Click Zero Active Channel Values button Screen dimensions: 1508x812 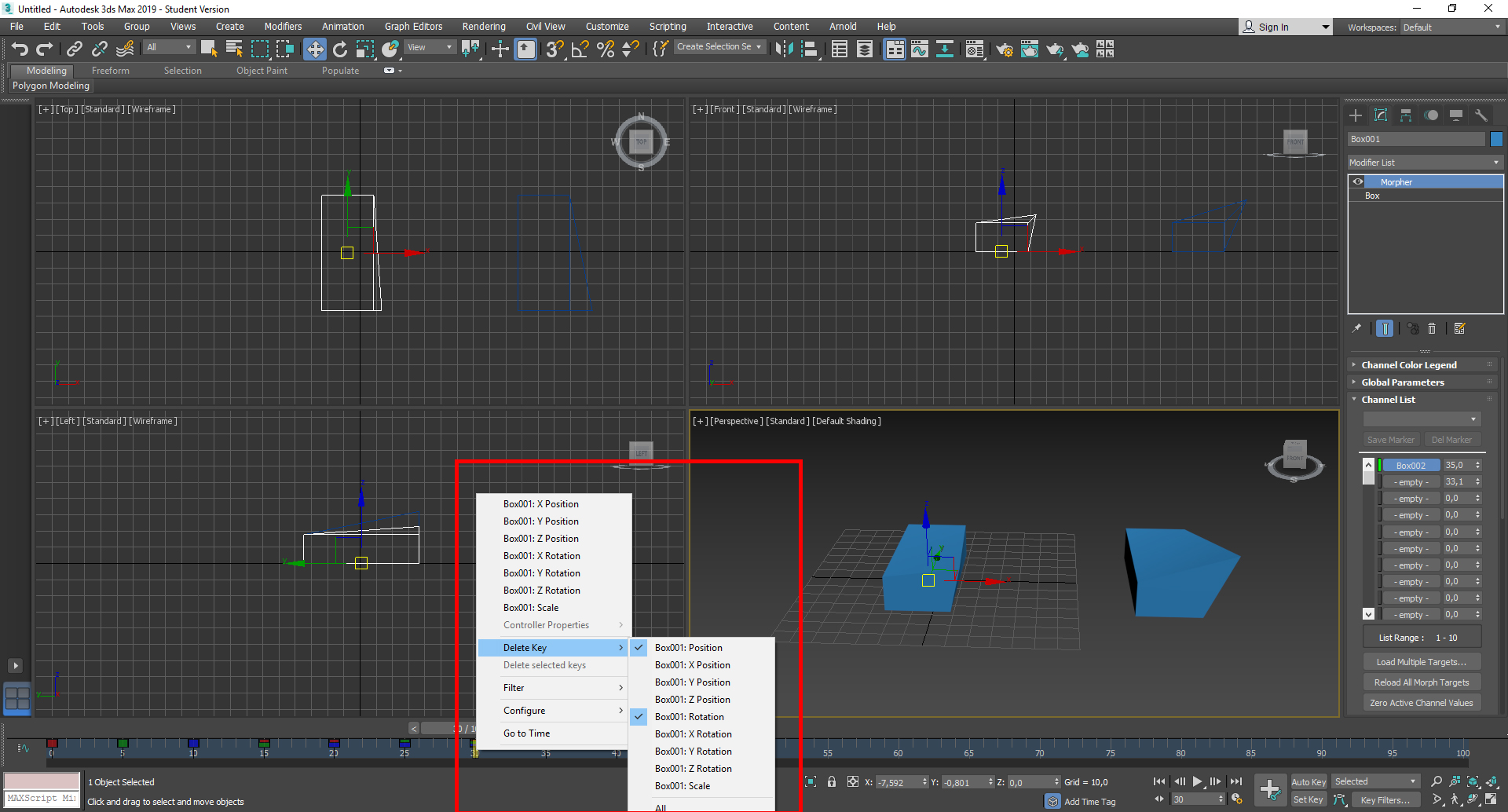pos(1421,703)
